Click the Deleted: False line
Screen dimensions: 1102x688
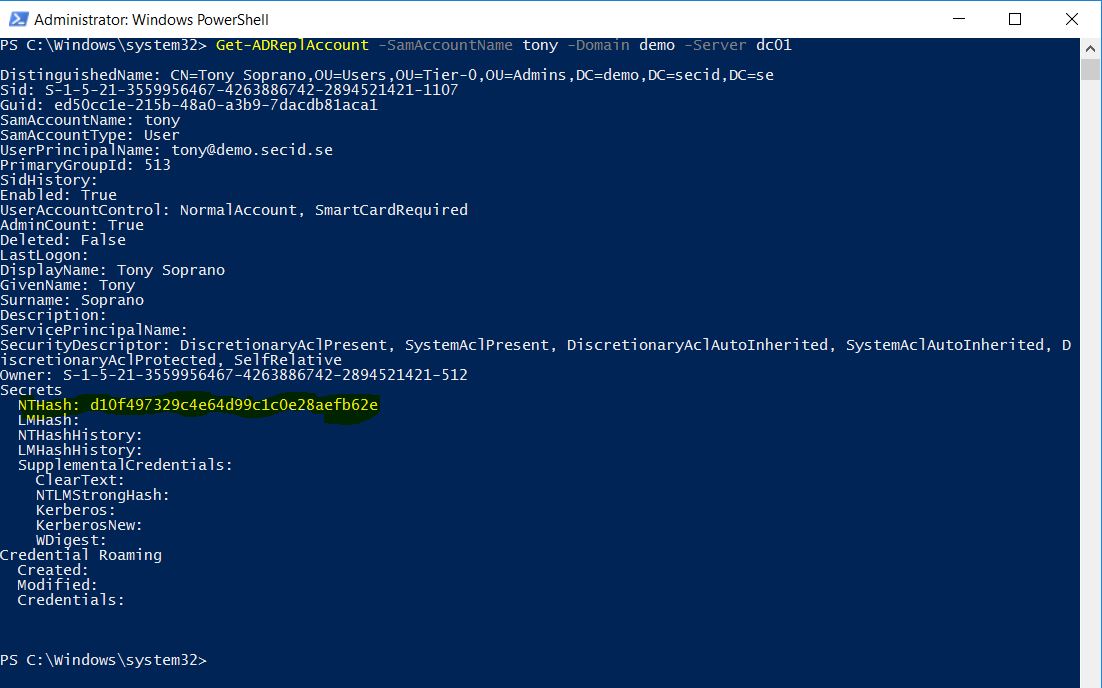pos(63,240)
